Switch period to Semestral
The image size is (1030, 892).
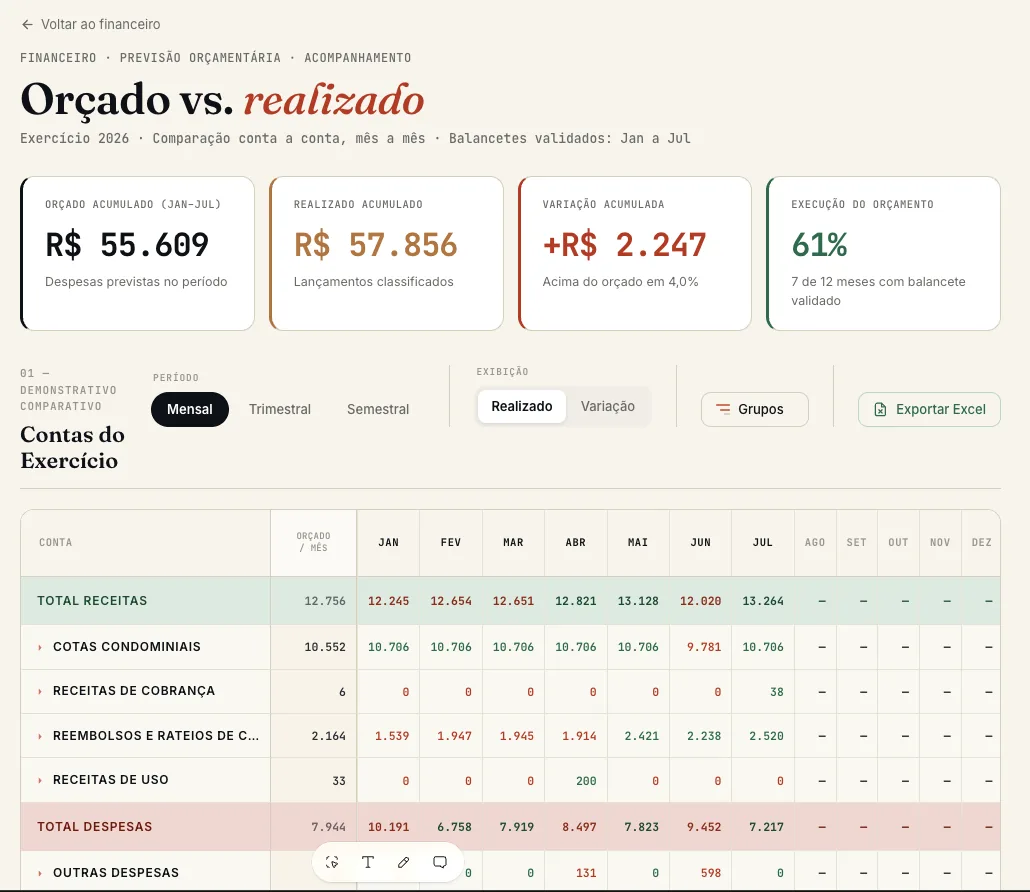coord(378,409)
